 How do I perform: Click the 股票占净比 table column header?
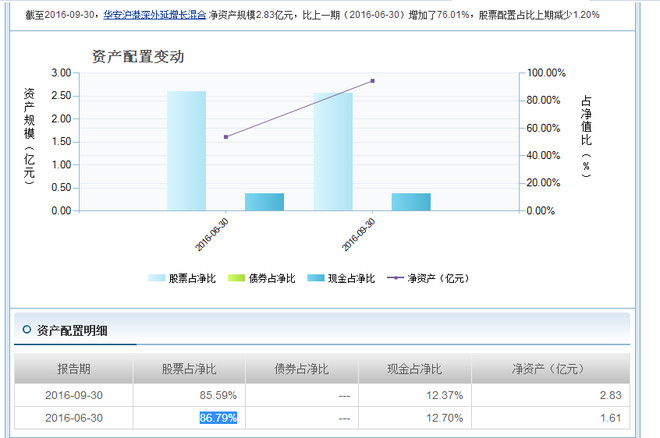[189, 369]
